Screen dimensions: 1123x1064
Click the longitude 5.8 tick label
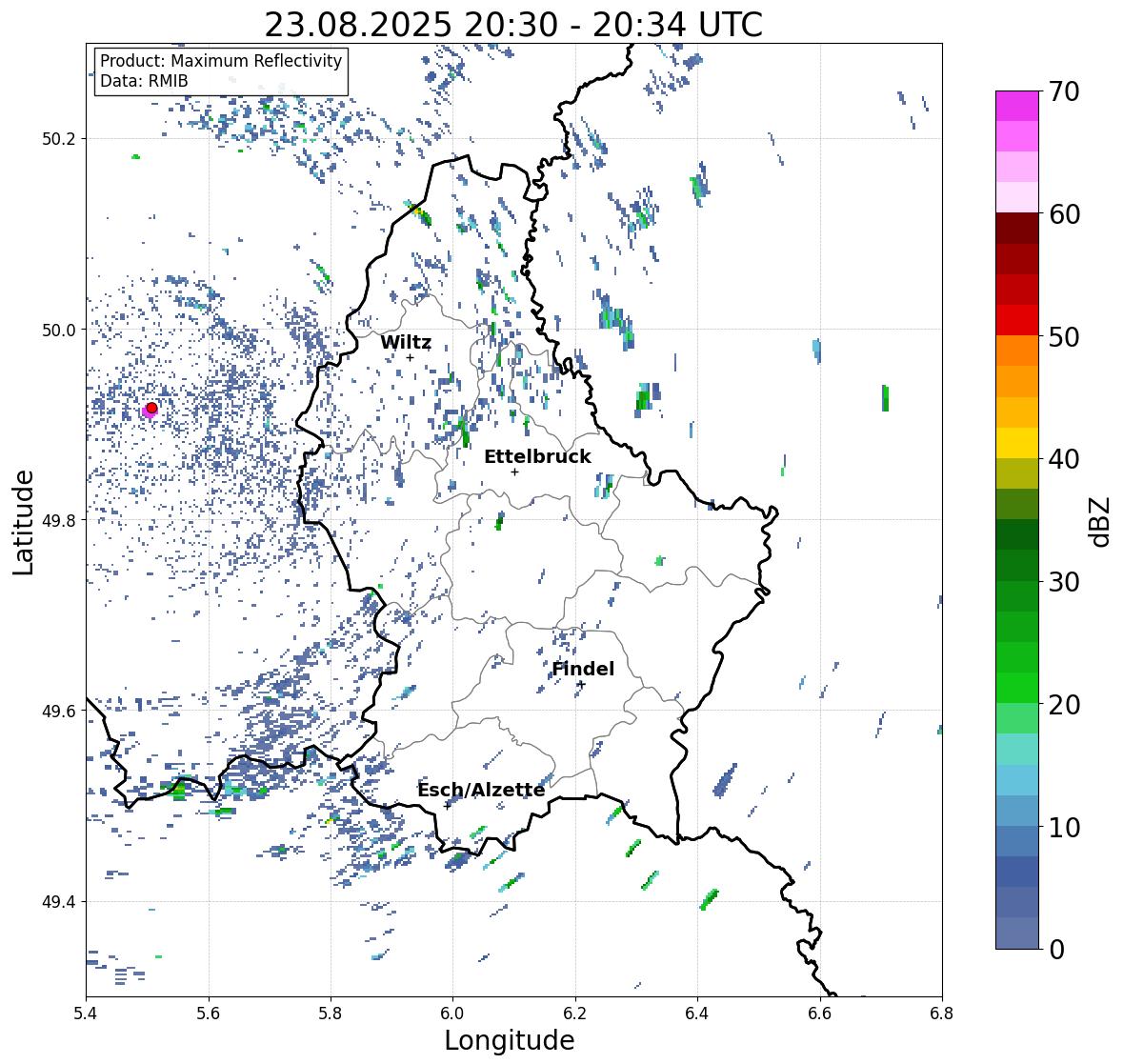pos(331,1014)
